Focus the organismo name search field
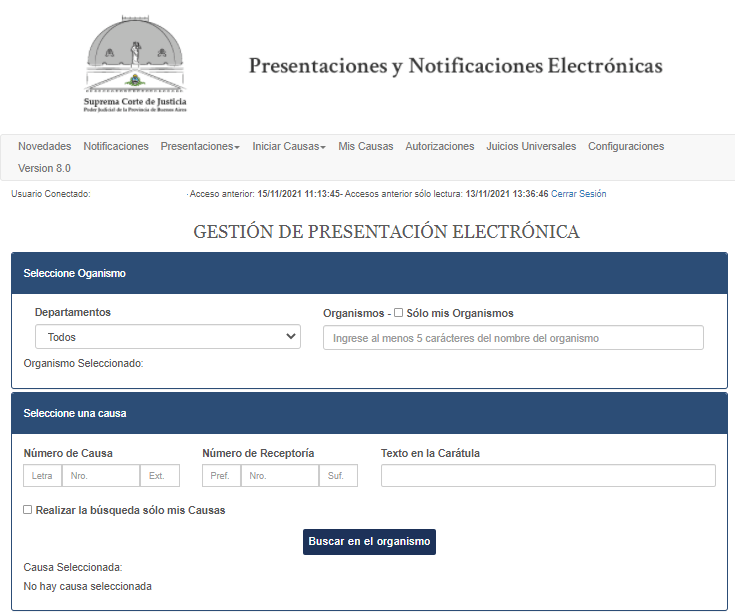Viewport: 735px width, 613px height. pos(513,338)
